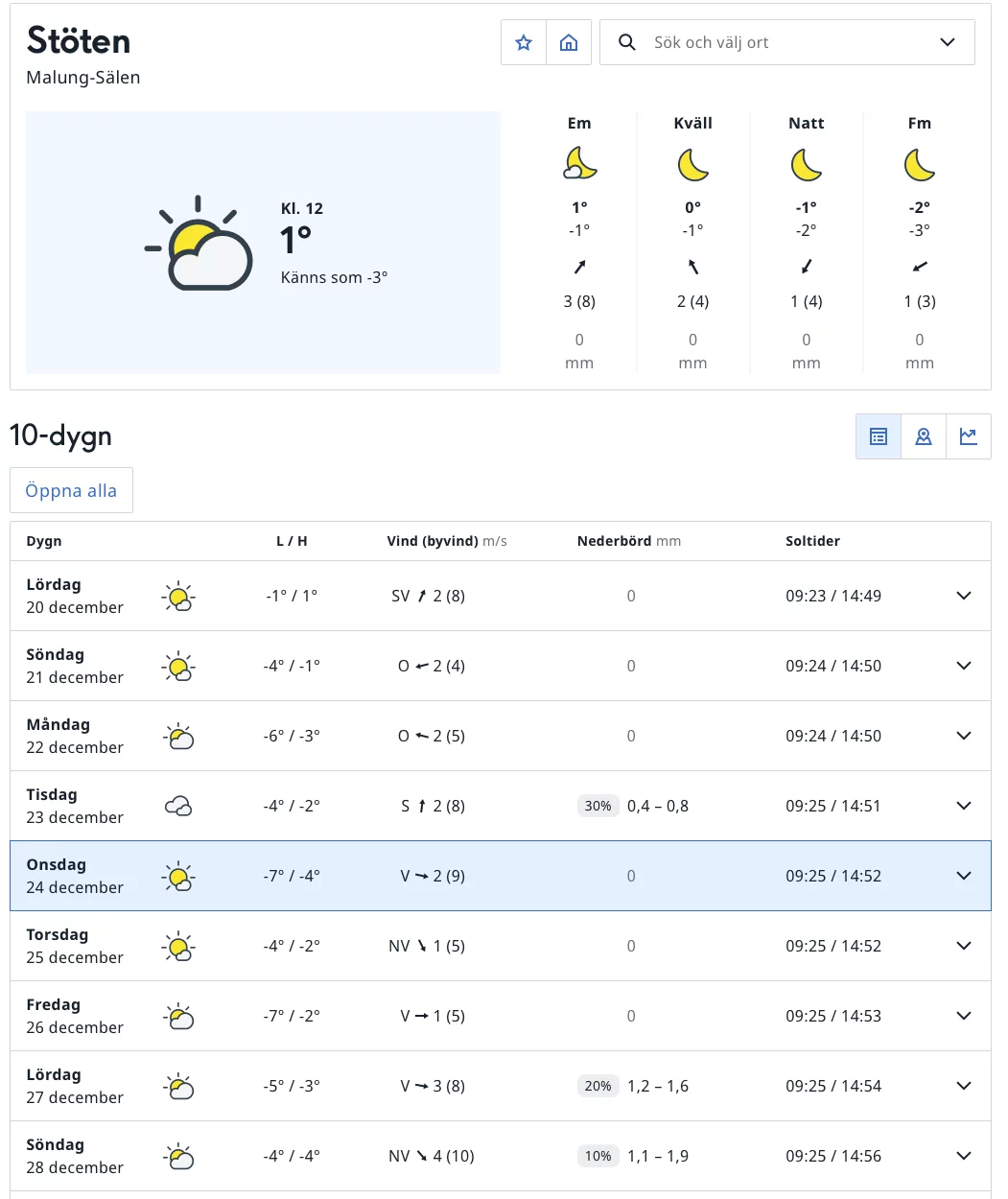Screen dimensions: 1008x1199
Task: Select the table view icon for 10-dygn
Action: pyautogui.click(x=878, y=435)
